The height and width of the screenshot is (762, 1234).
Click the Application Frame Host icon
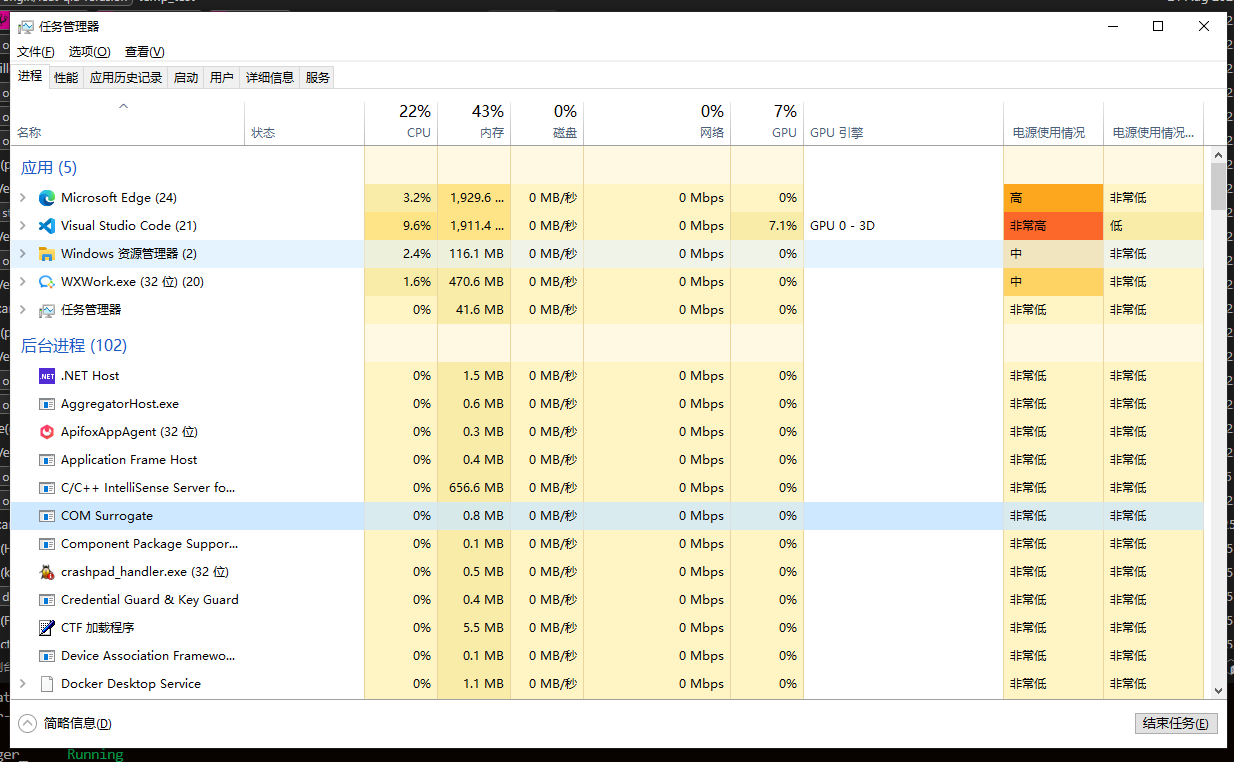coord(46,460)
